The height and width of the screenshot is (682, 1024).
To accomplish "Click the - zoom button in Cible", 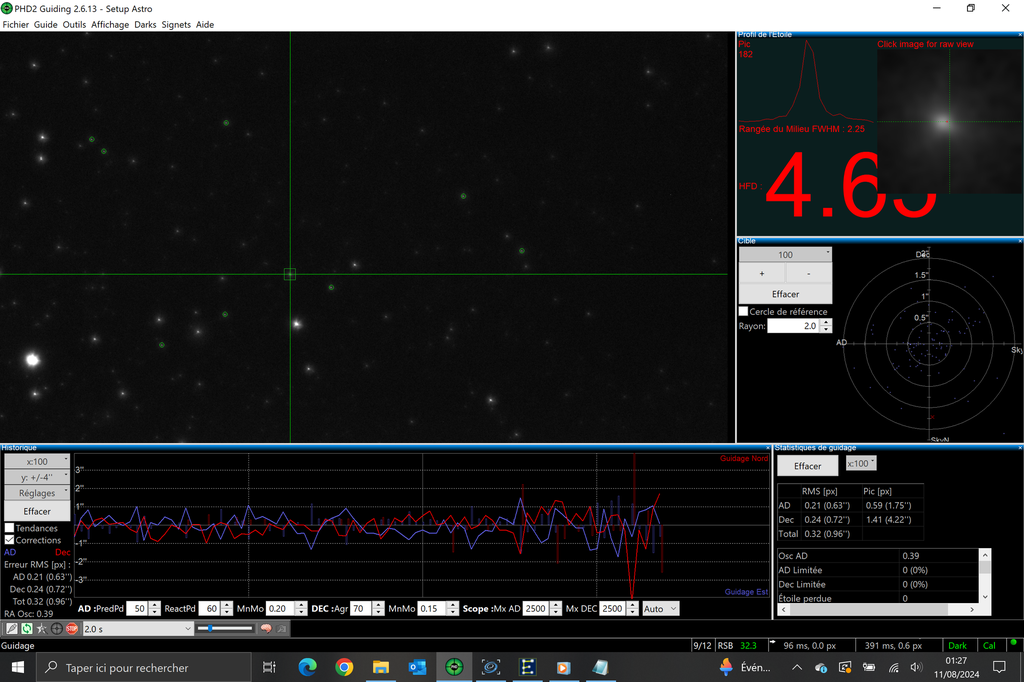I will coord(808,274).
